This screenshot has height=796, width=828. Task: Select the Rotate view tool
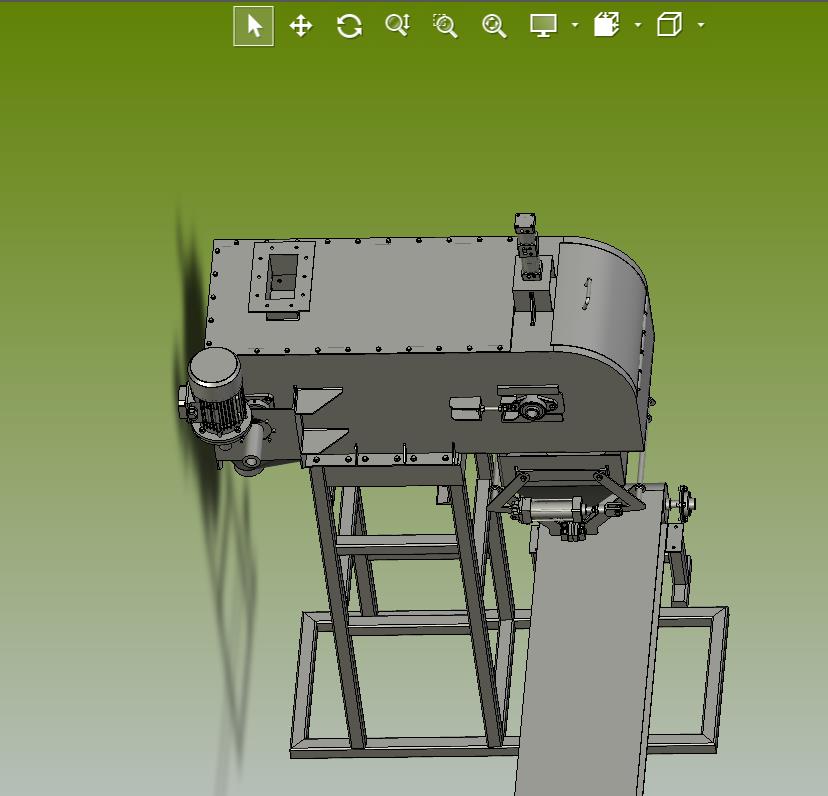coord(349,26)
